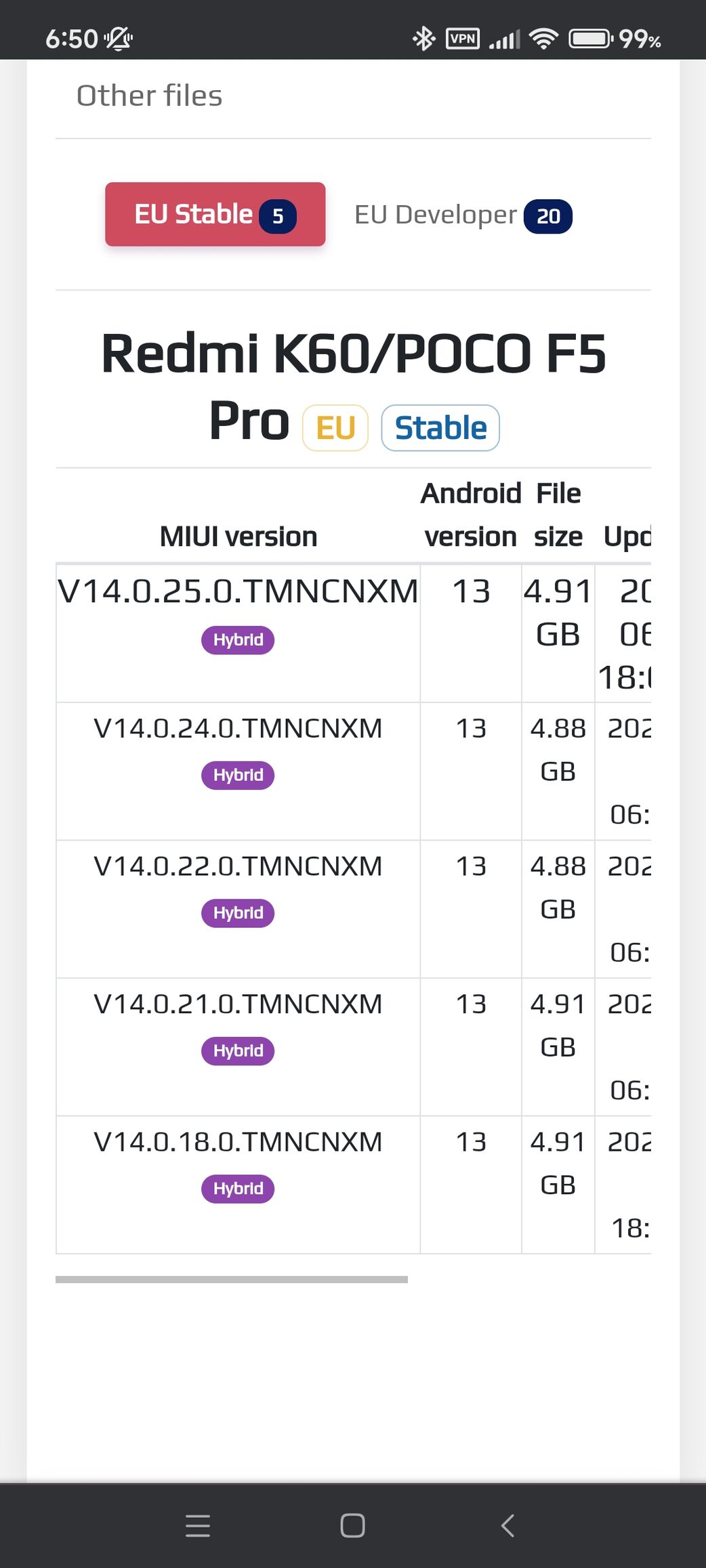Tap the Android back navigation arrow
The width and height of the screenshot is (706, 1568).
pos(507,1525)
